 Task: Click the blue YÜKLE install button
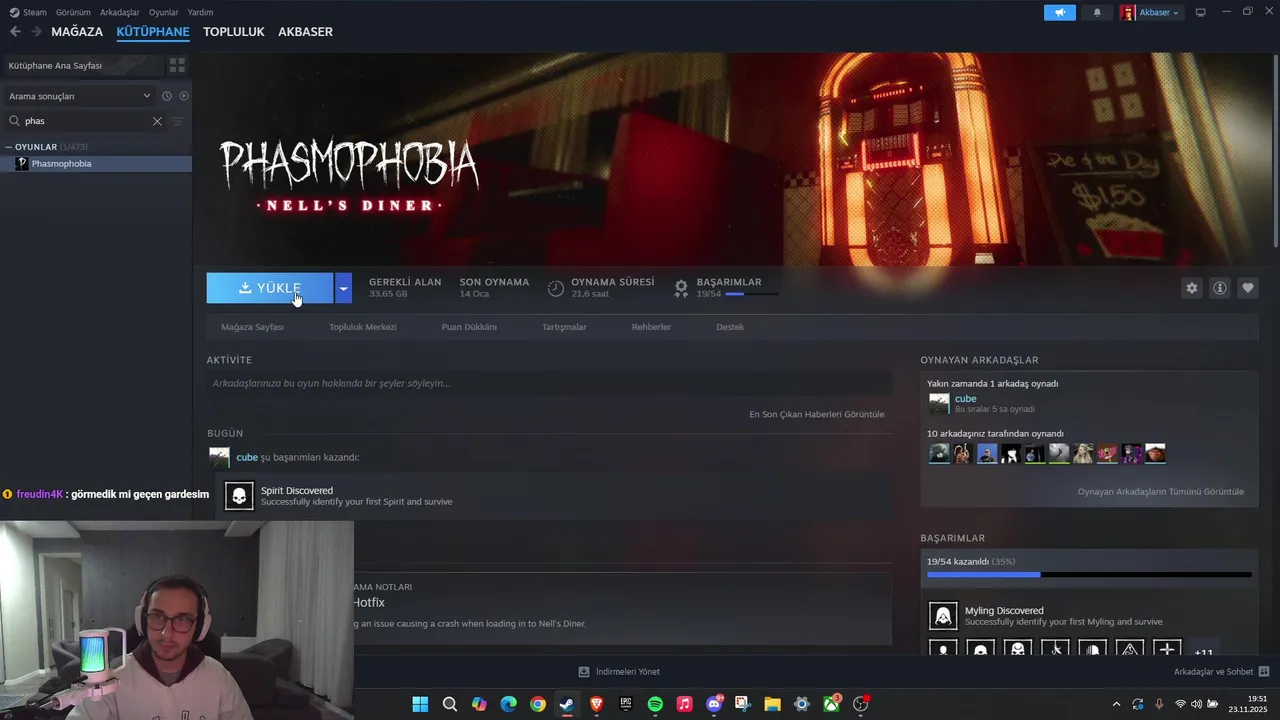click(270, 288)
